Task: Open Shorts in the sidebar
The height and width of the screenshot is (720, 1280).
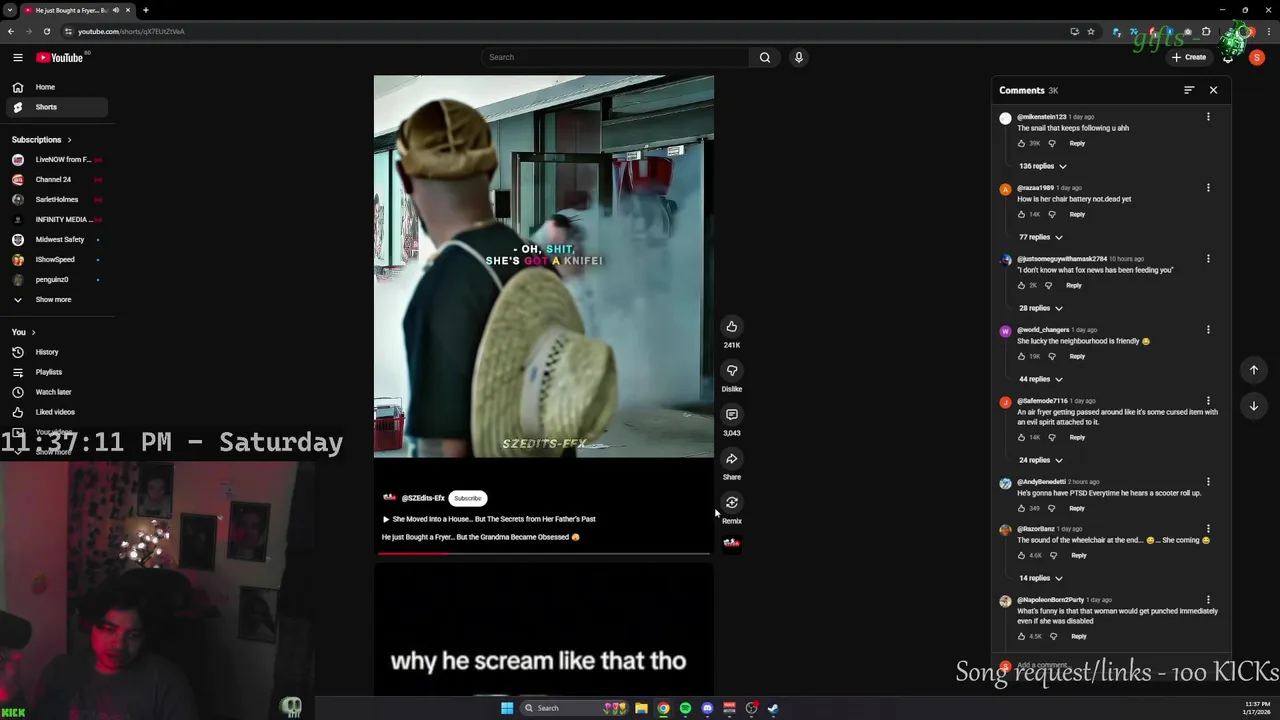Action: [56, 107]
